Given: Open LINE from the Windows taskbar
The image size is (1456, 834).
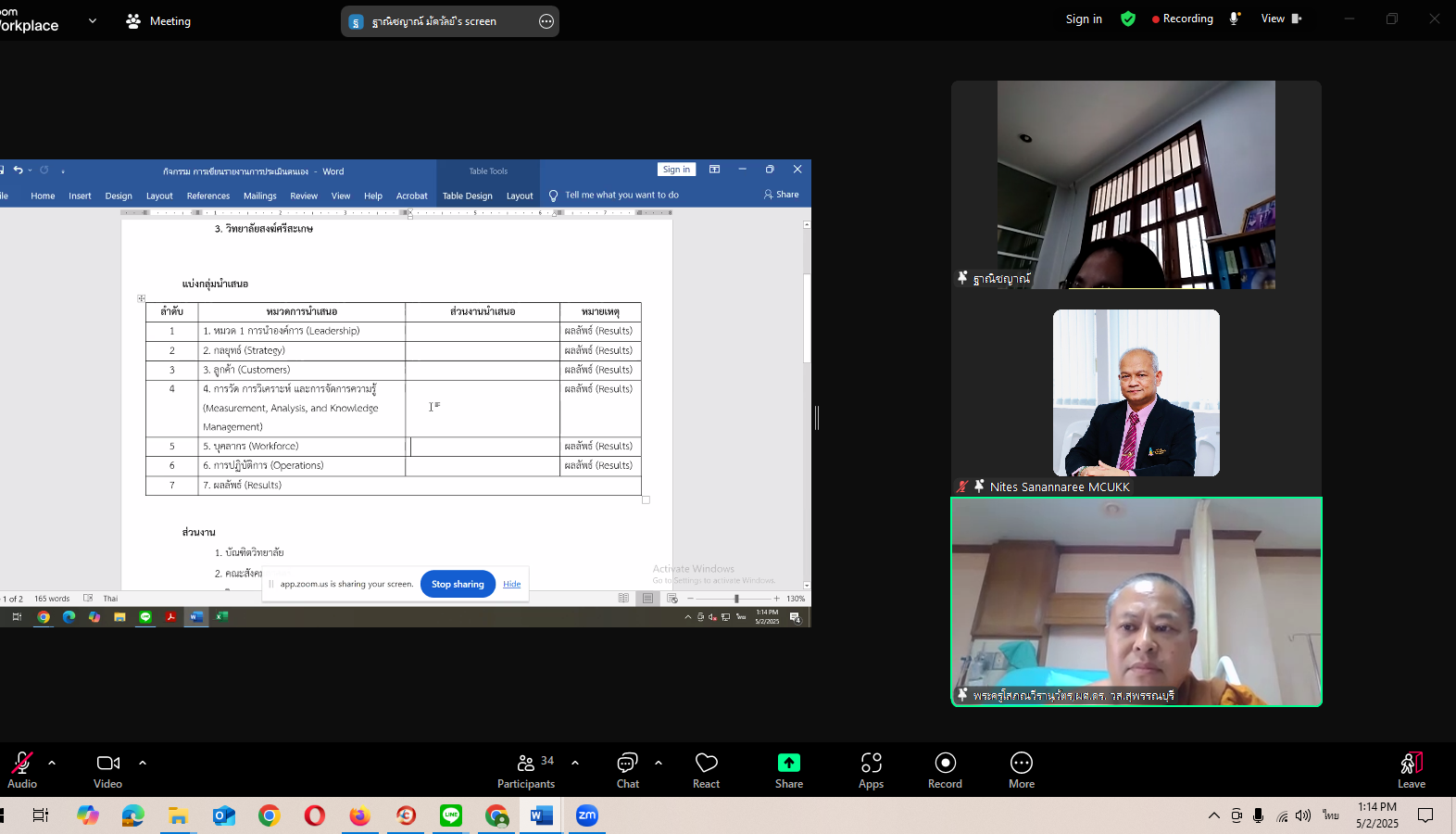Looking at the screenshot, I should pos(451,815).
